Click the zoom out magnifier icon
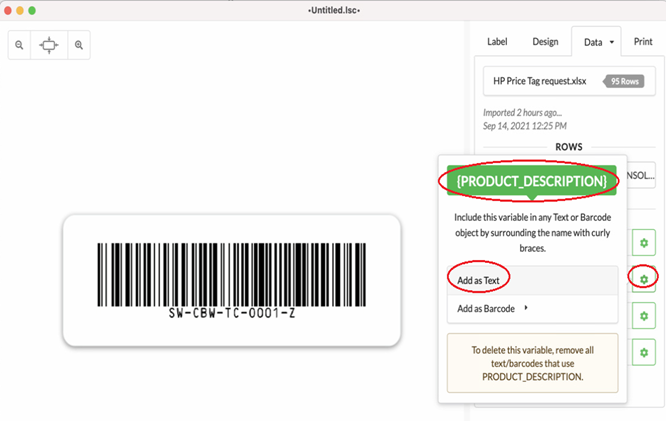666x421 pixels. [x=20, y=46]
